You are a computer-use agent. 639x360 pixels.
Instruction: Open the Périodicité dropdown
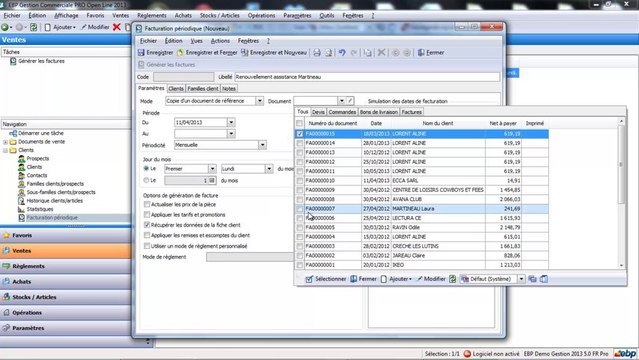pos(262,145)
